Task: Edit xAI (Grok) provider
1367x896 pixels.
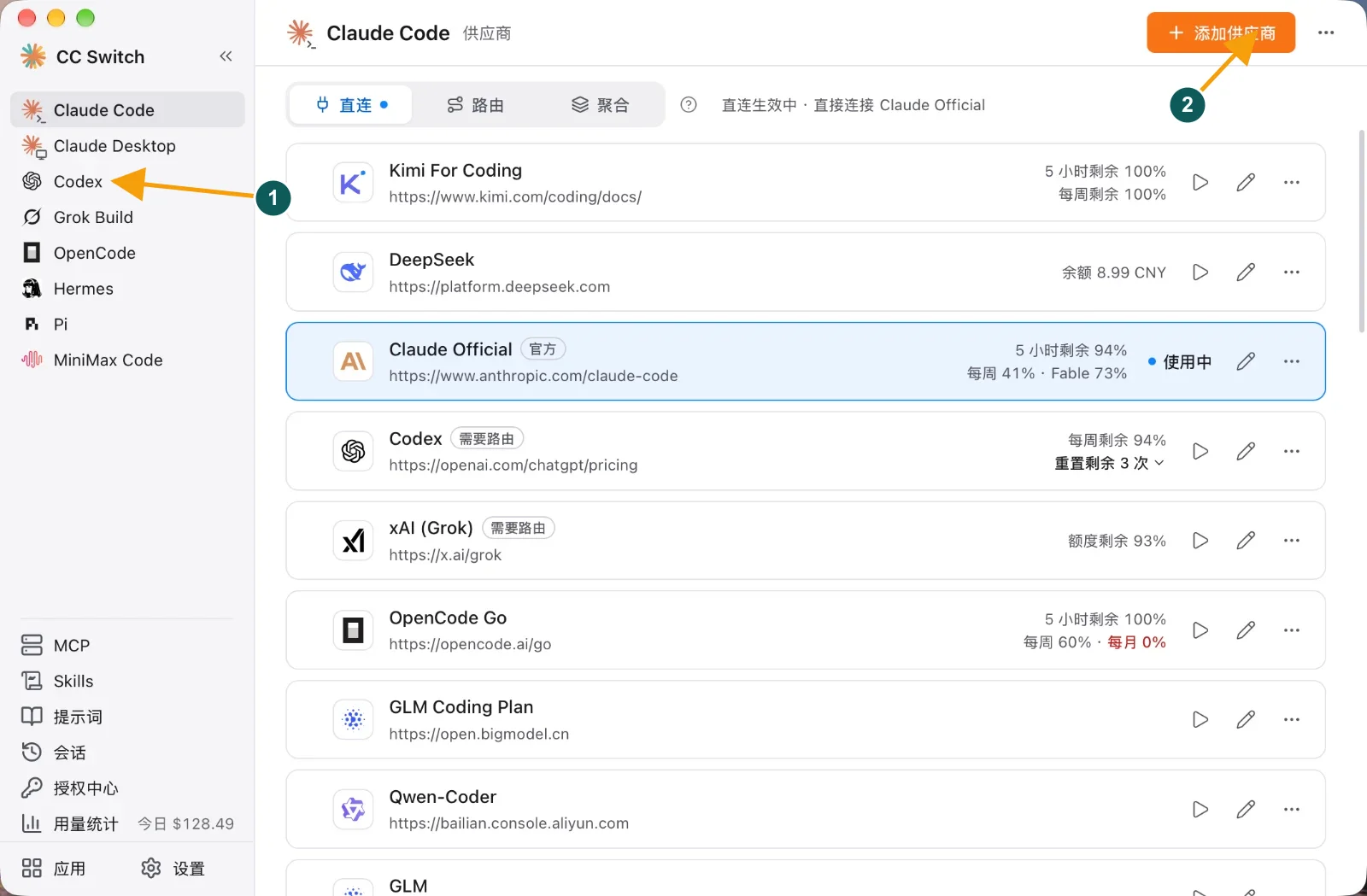Action: [1246, 541]
